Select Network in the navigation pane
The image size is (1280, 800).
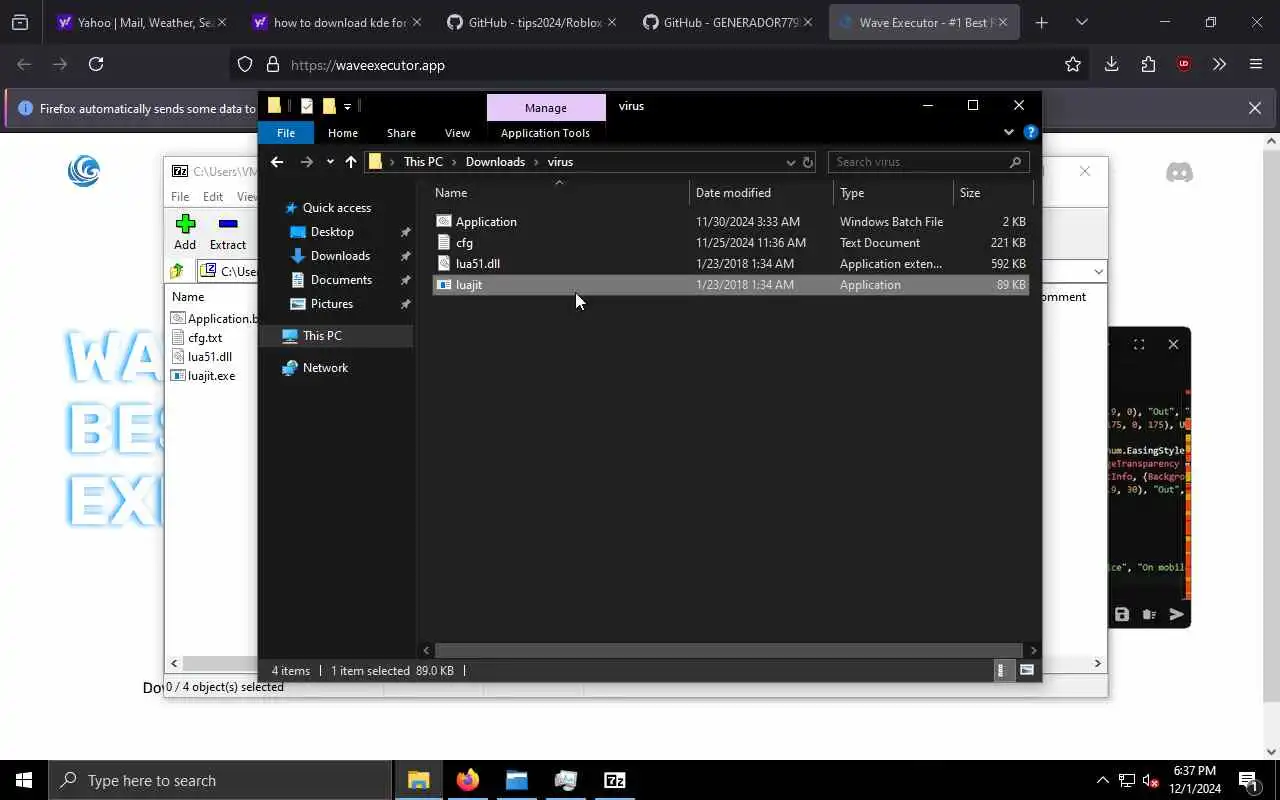click(325, 368)
